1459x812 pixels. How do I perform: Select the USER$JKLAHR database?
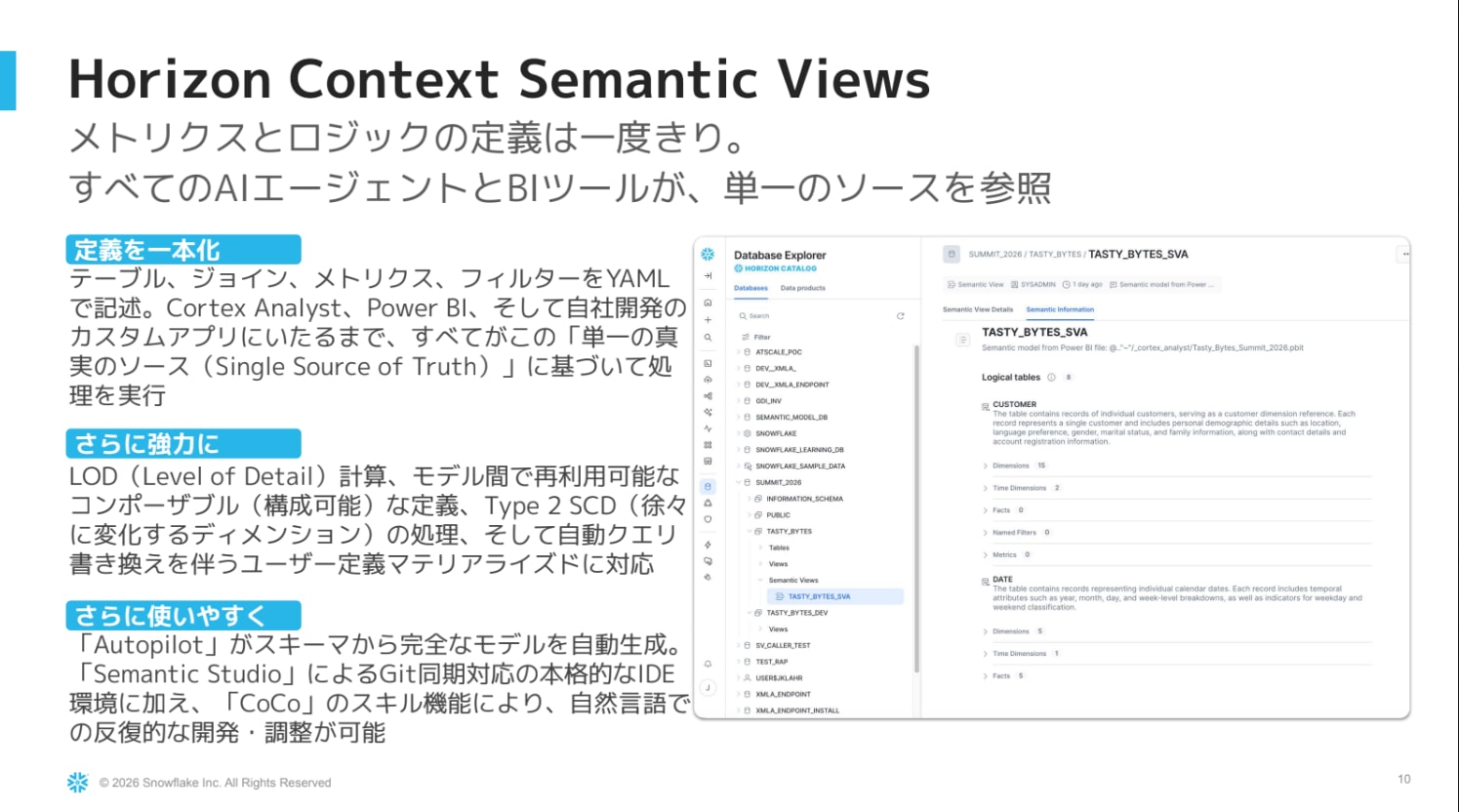pyautogui.click(x=779, y=678)
